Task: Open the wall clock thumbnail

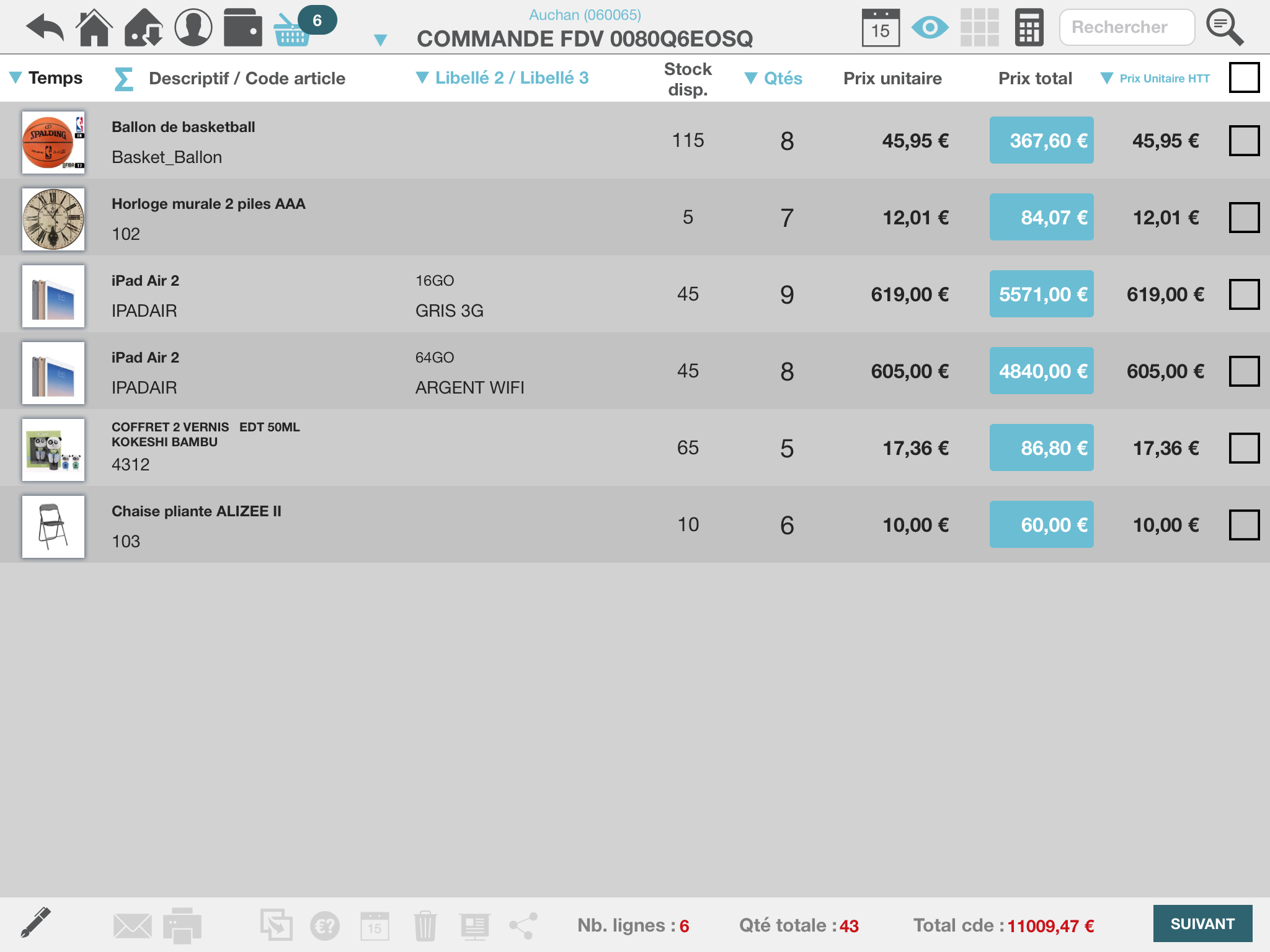Action: pyautogui.click(x=53, y=219)
